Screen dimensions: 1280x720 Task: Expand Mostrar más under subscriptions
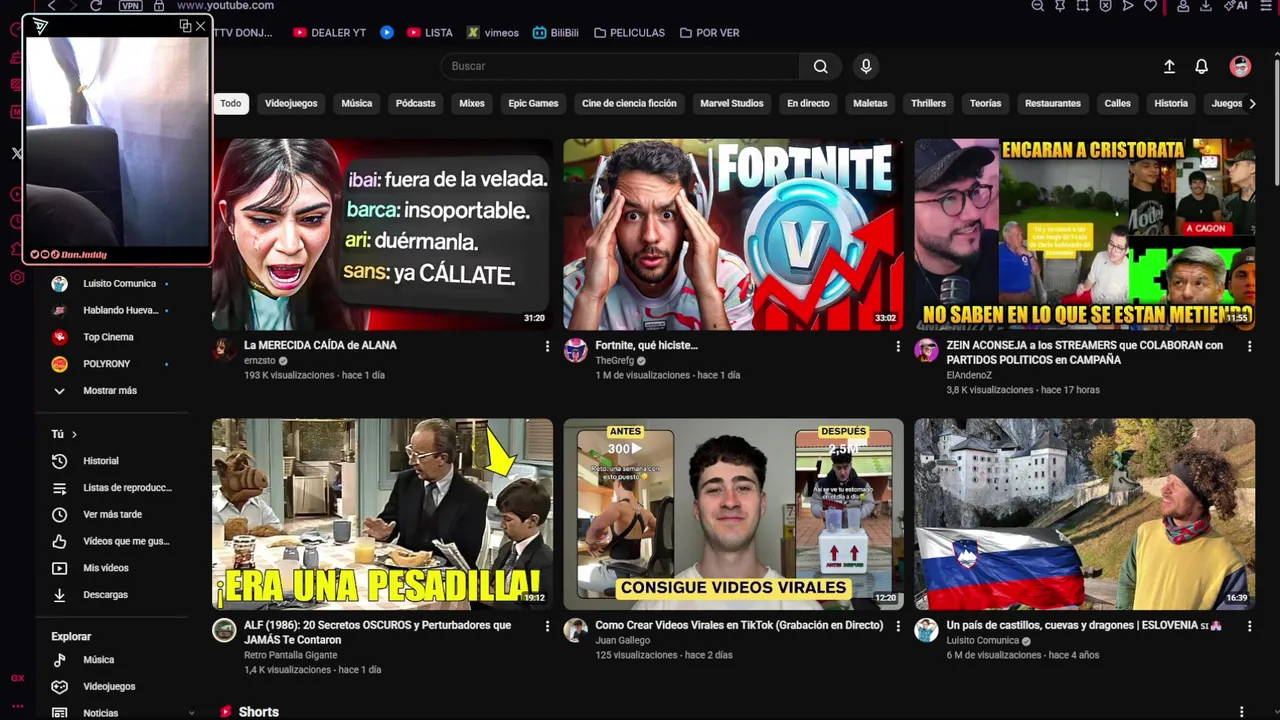click(x=112, y=391)
